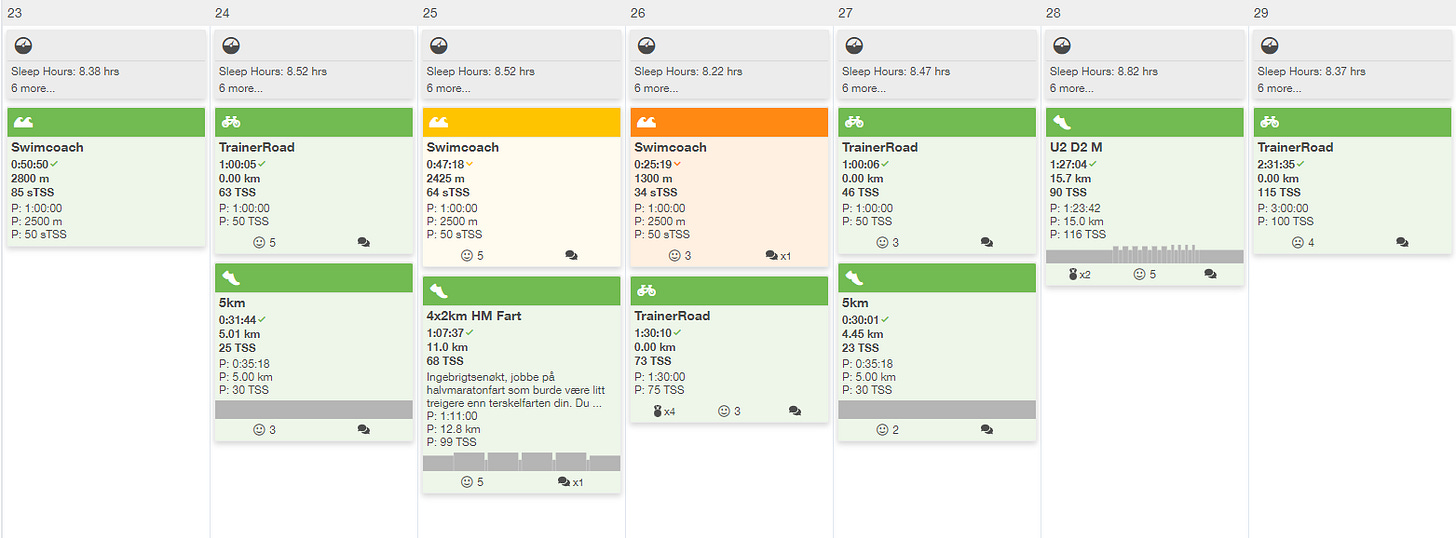This screenshot has width=1456, height=538.
Task: Click the metrics gauge icon on day 25
Action: tap(438, 46)
